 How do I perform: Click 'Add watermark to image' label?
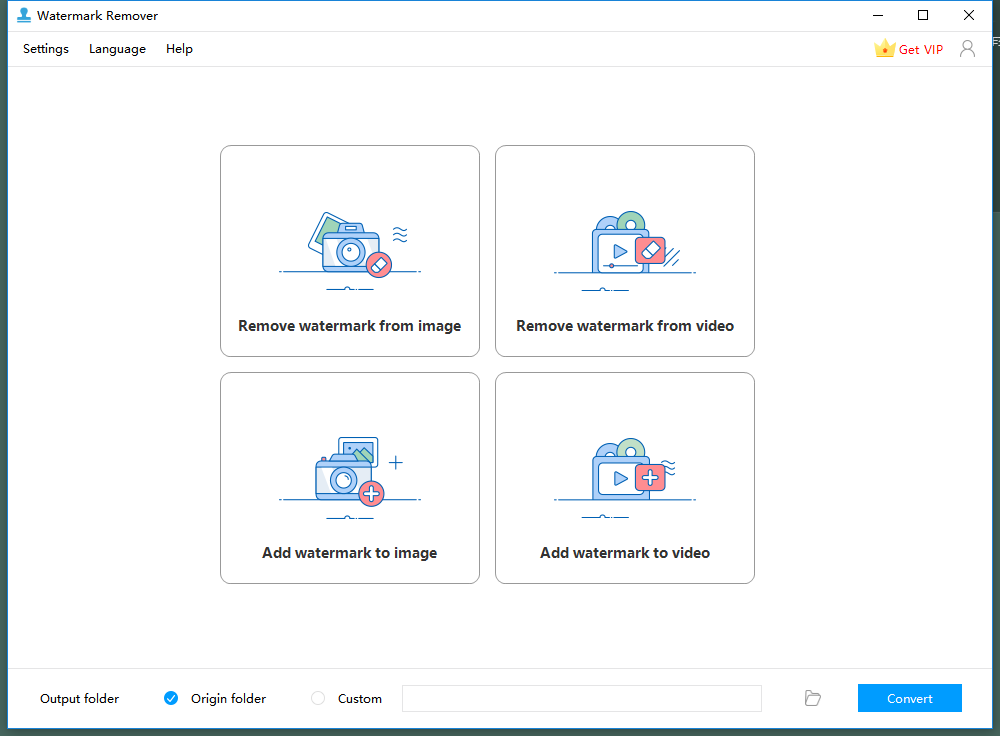click(x=349, y=553)
